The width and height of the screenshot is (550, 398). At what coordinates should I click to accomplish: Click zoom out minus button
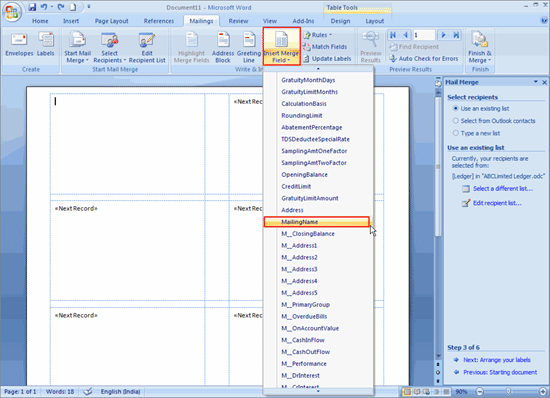click(x=479, y=391)
